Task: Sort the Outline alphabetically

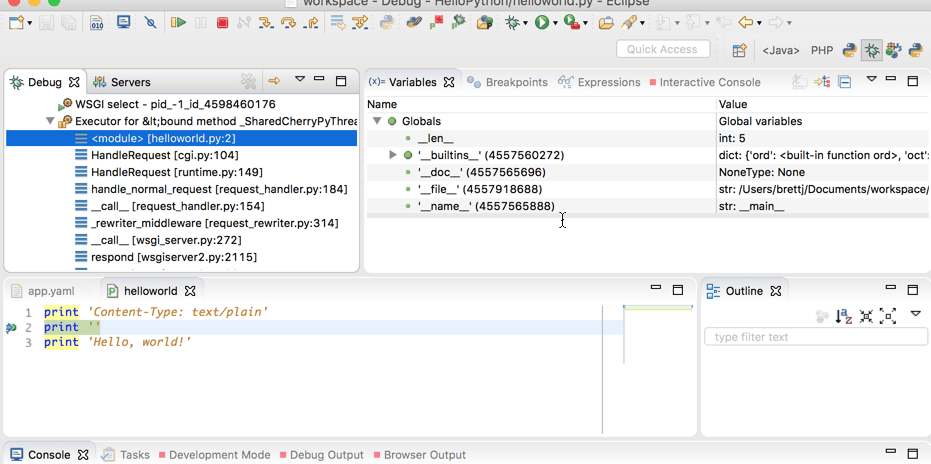Action: (x=844, y=316)
